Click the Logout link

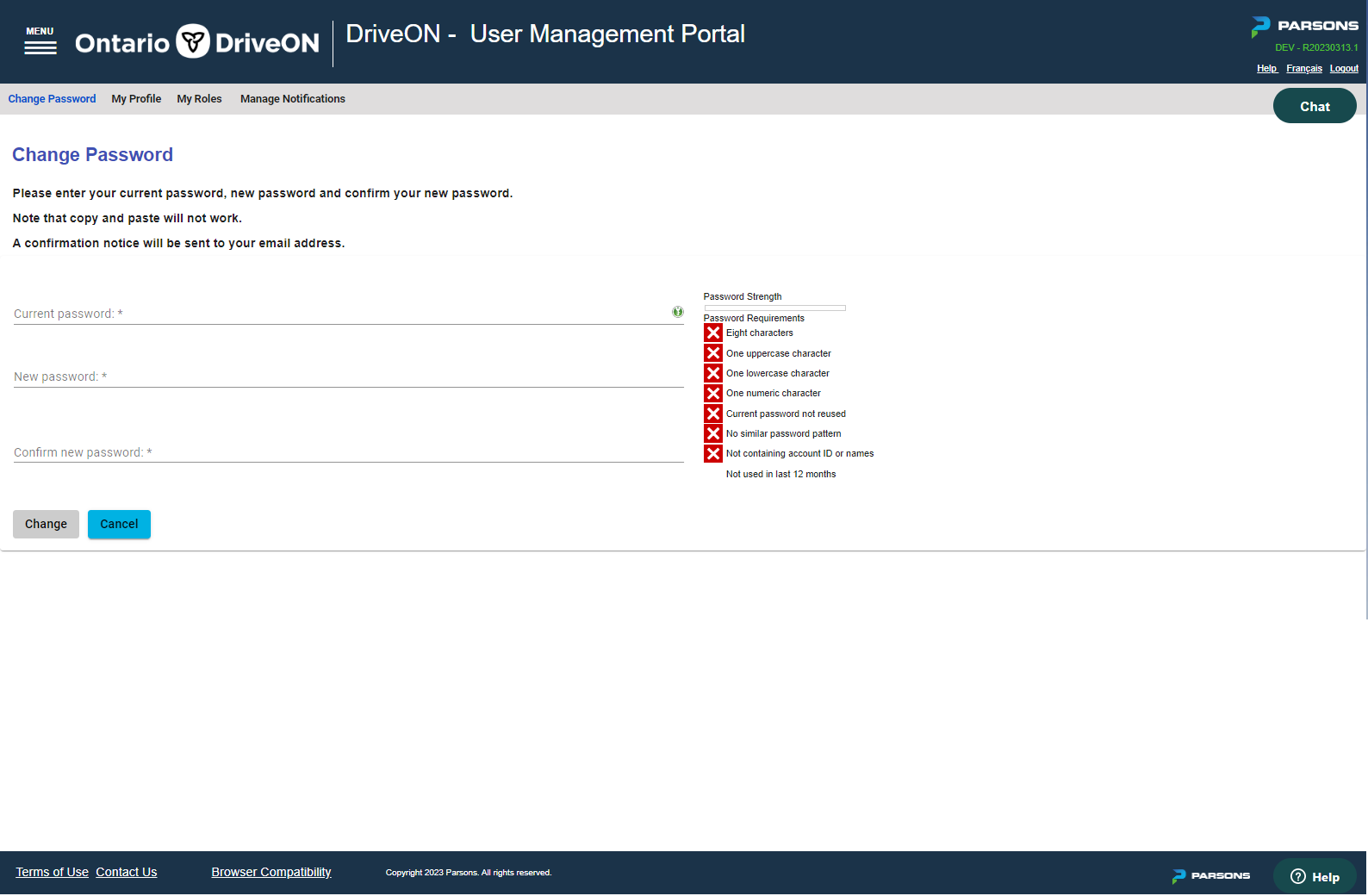click(x=1344, y=69)
